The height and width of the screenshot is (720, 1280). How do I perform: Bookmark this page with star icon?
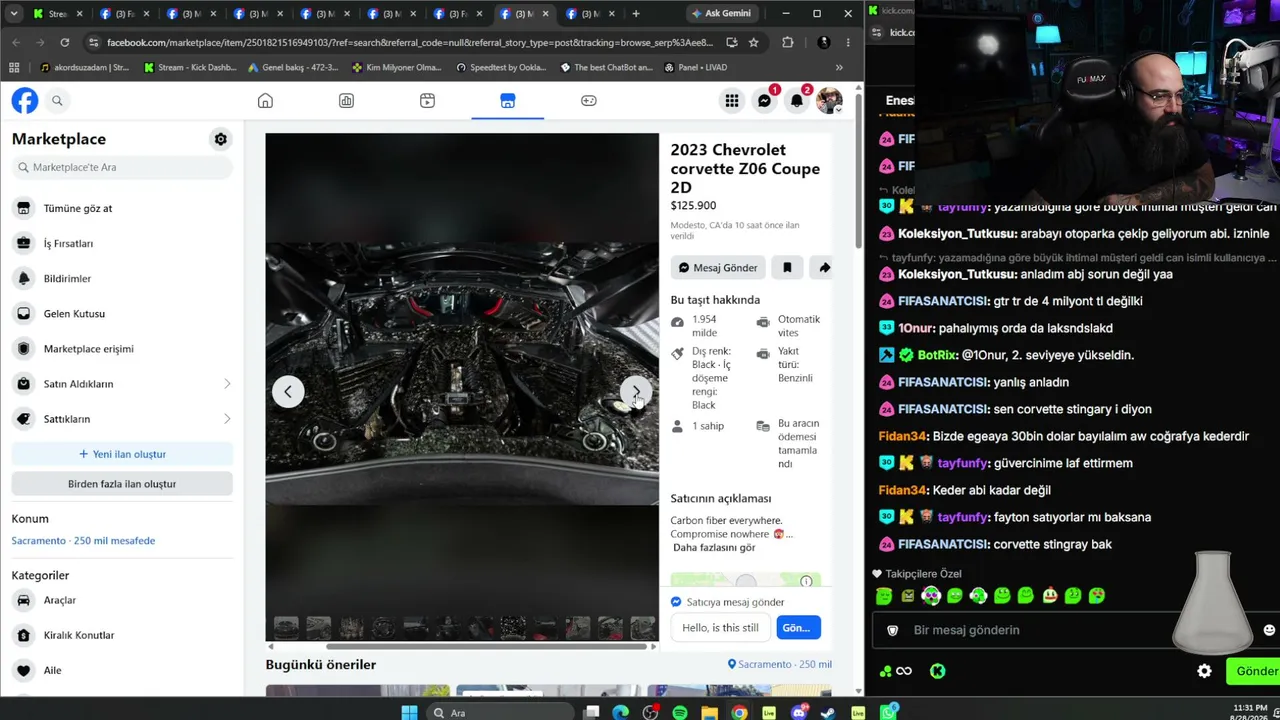[754, 42]
